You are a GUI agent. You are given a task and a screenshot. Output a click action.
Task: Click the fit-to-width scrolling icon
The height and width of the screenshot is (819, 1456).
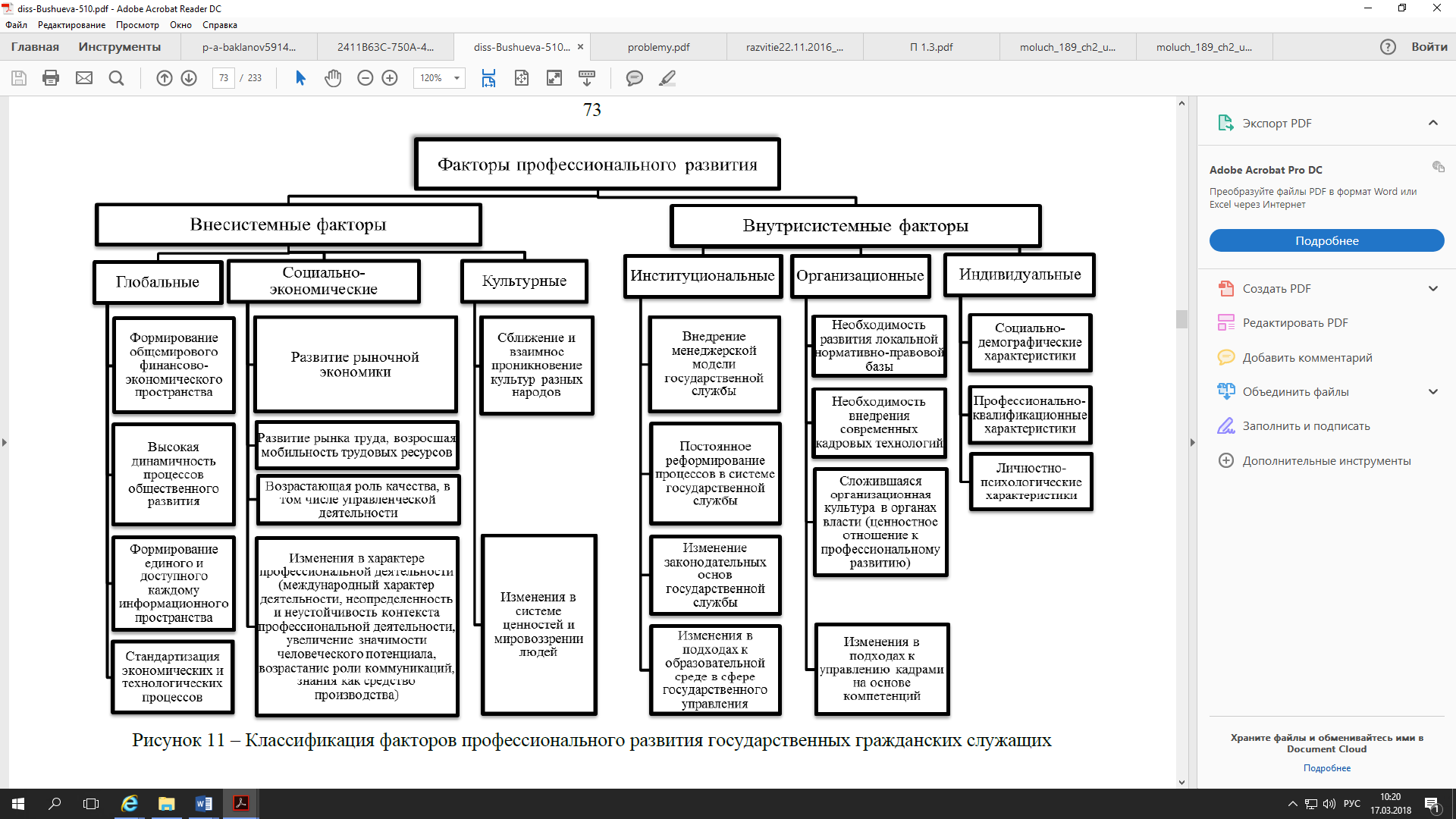pyautogui.click(x=489, y=78)
